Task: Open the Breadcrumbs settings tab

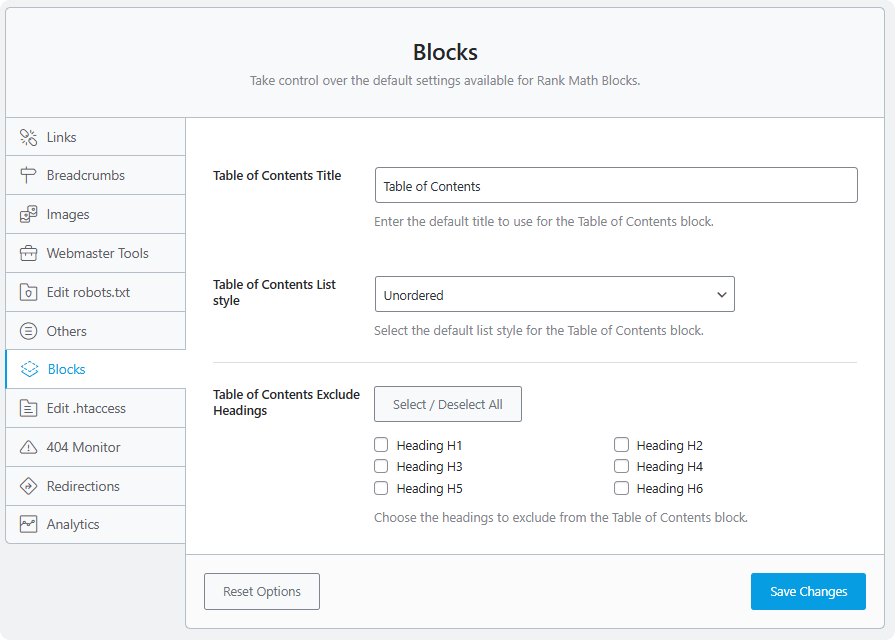Action: (x=96, y=175)
